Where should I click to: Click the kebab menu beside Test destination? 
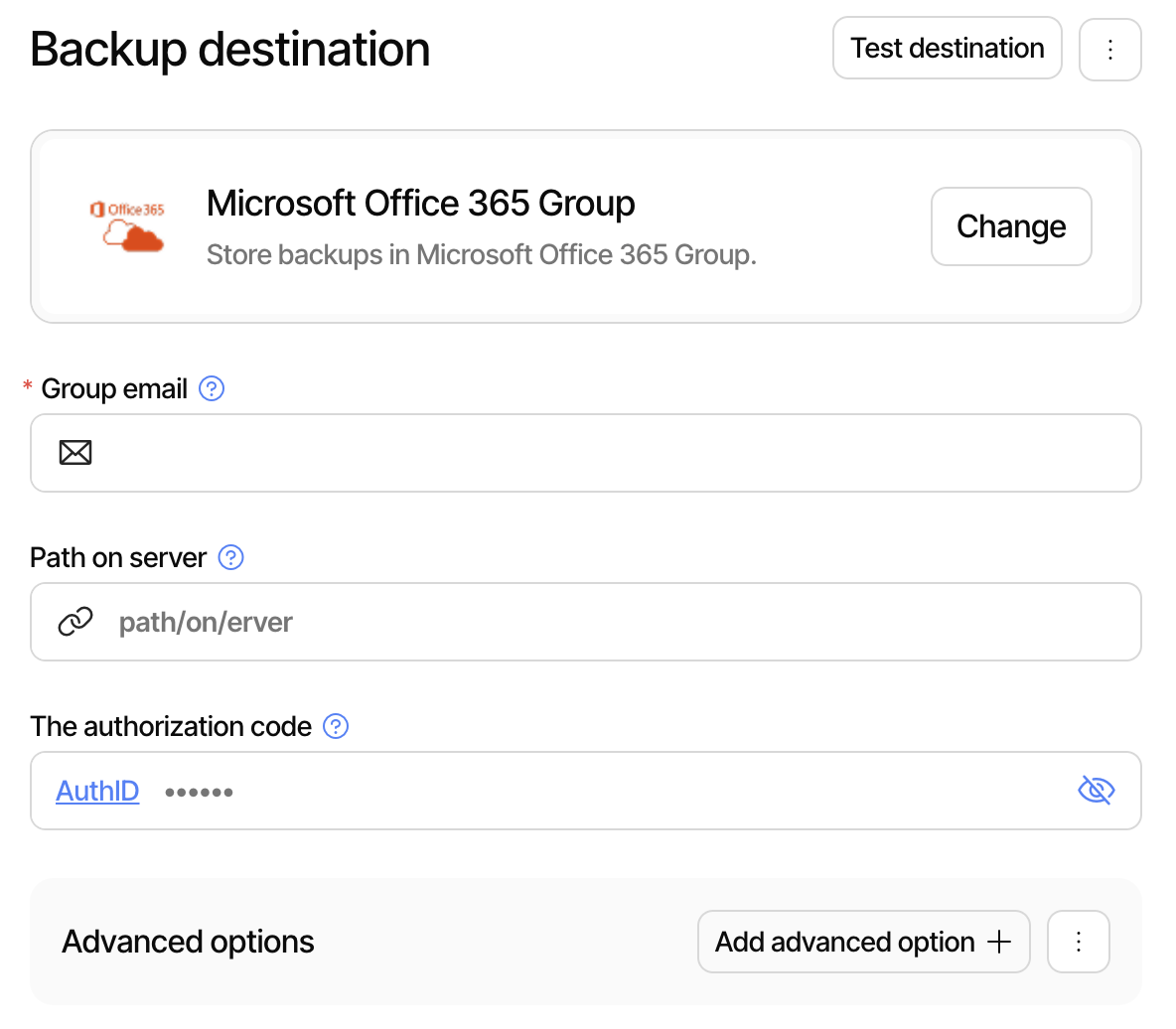[x=1109, y=48]
